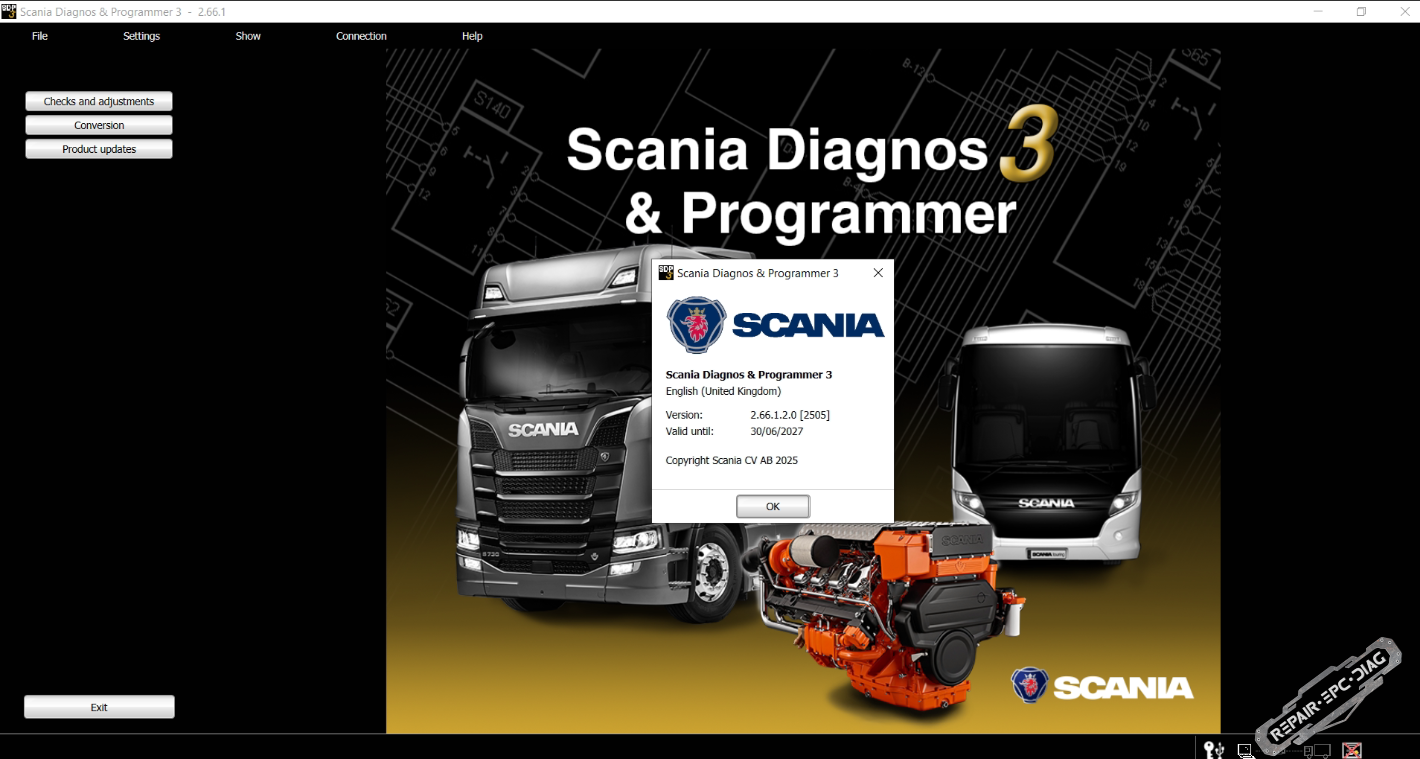This screenshot has height=759, width=1420.
Task: Open the Connection menu
Action: coord(361,36)
